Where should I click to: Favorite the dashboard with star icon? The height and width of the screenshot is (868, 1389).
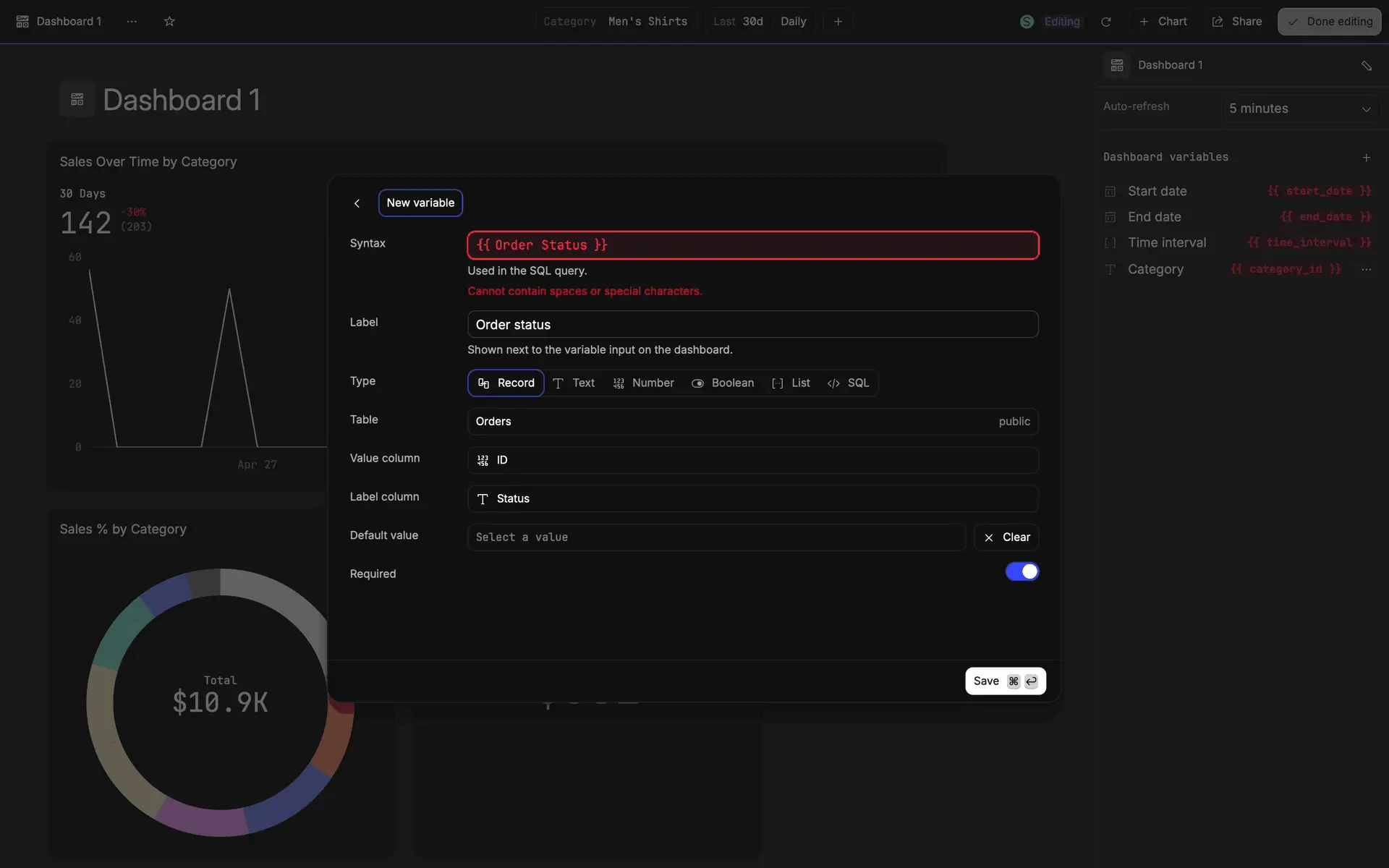[169, 22]
